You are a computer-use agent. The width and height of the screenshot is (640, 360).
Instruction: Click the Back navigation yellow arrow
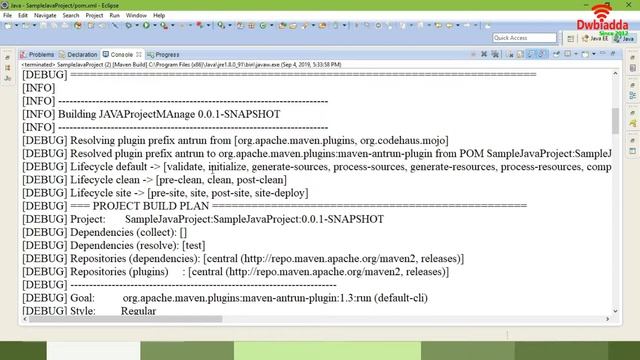(x=449, y=26)
